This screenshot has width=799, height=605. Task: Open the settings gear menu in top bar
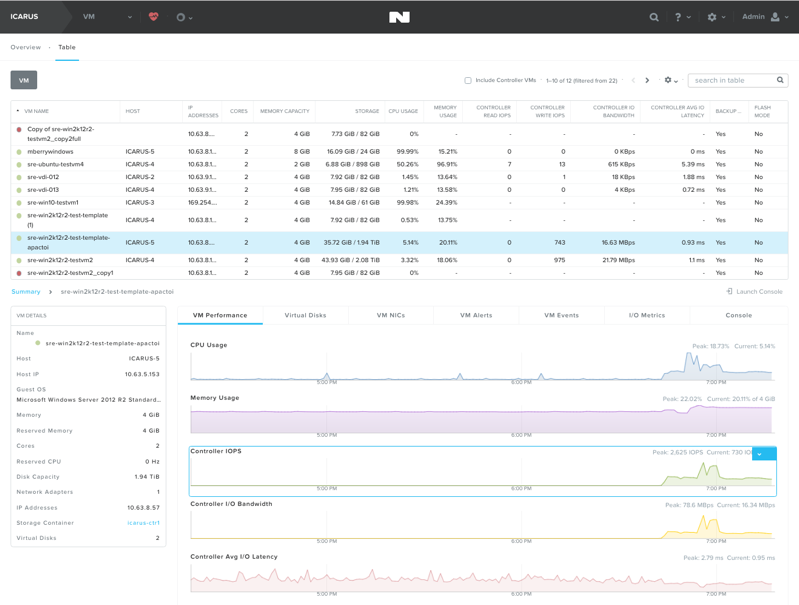click(716, 17)
